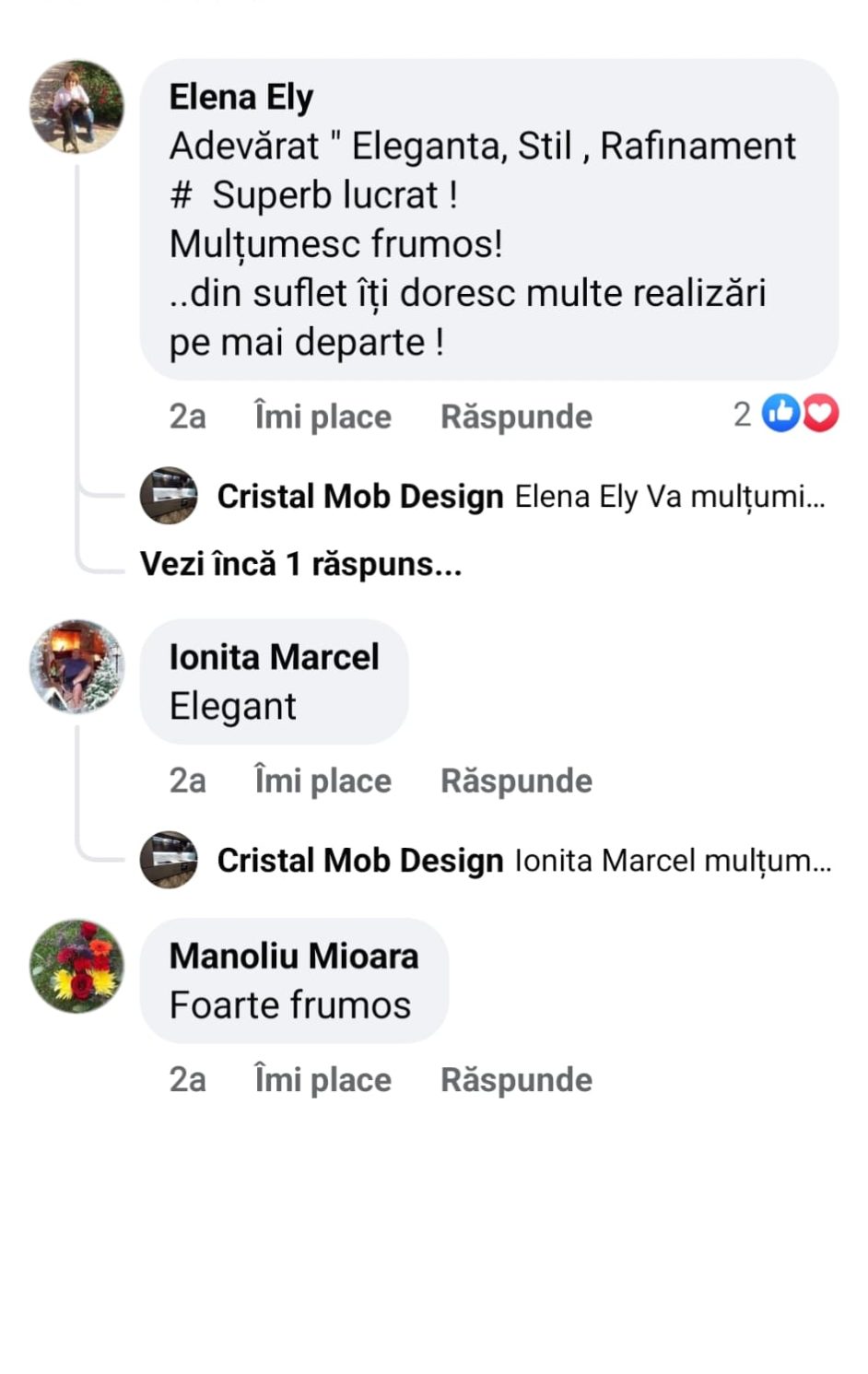Open Elena Ely's profile name link

(241, 97)
